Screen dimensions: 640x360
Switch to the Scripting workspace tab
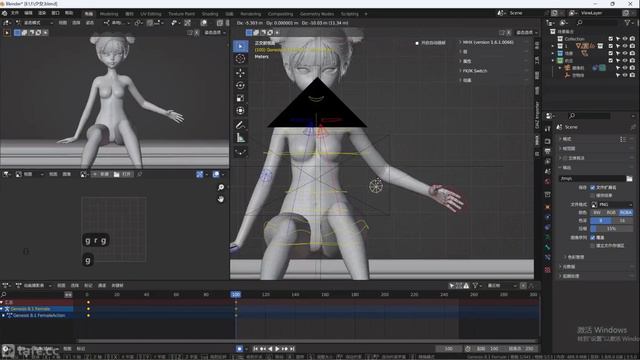point(349,14)
